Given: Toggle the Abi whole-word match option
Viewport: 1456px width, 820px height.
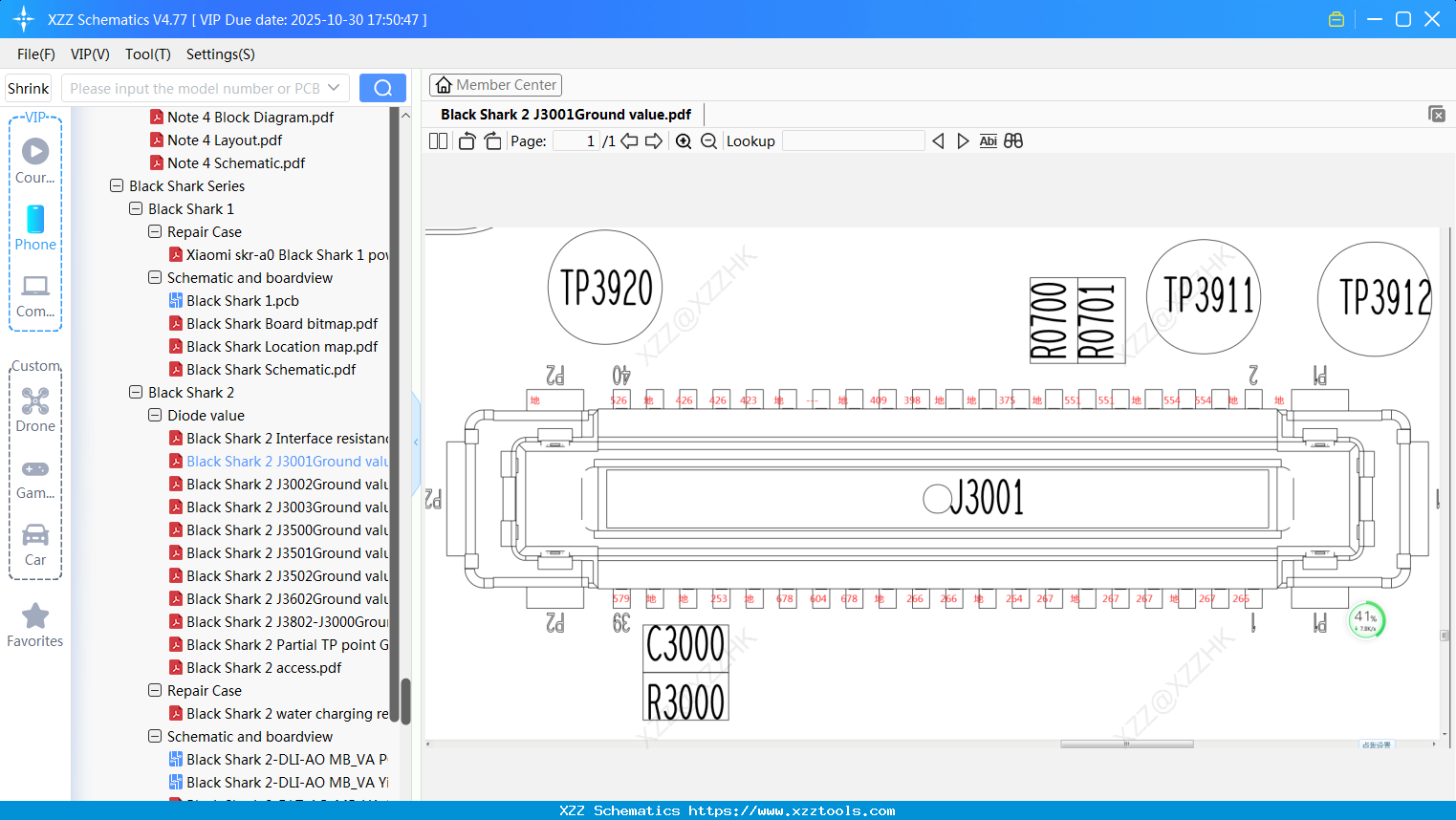Looking at the screenshot, I should click(x=988, y=141).
